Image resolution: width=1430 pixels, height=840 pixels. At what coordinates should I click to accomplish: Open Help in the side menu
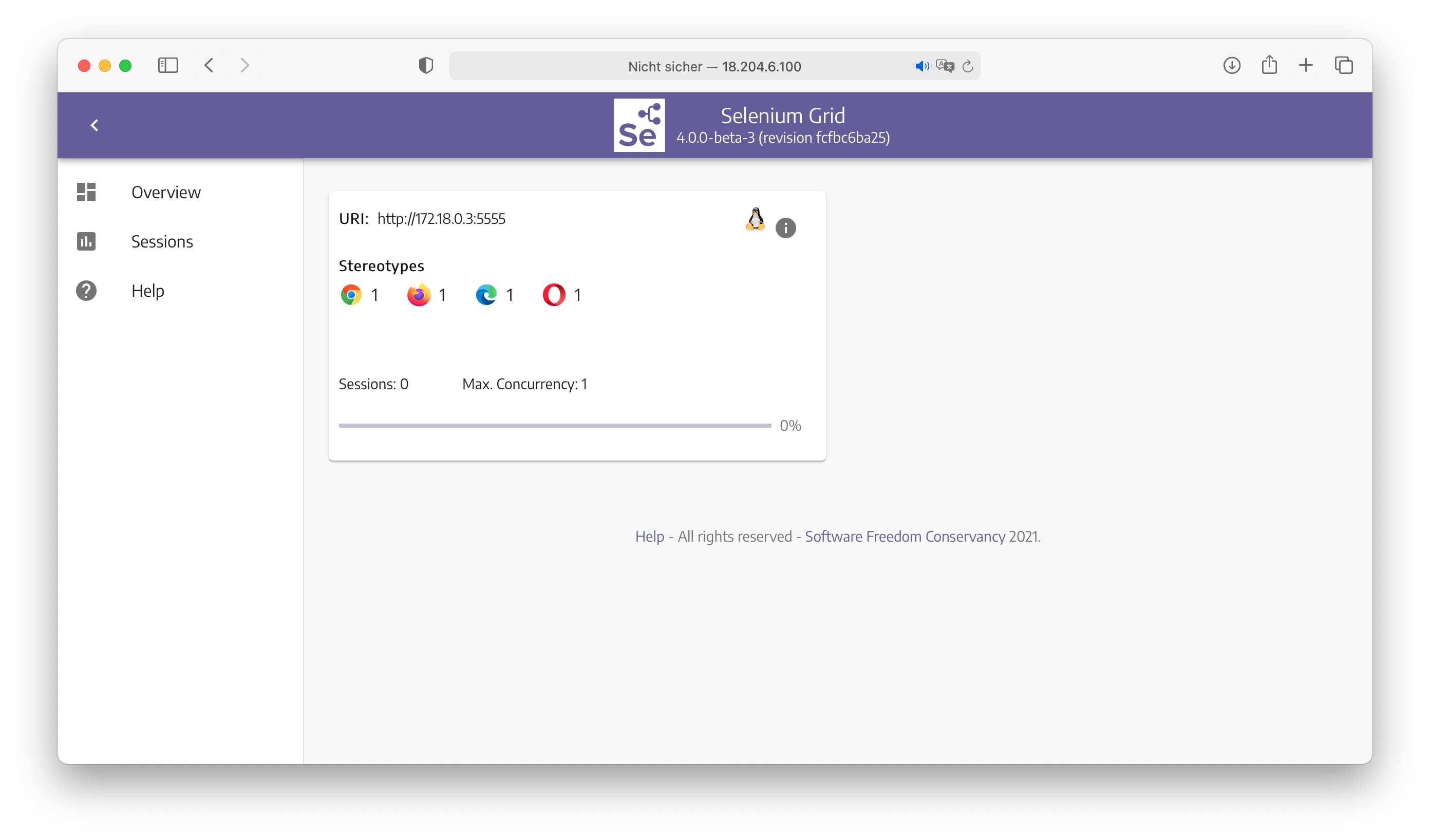(147, 291)
